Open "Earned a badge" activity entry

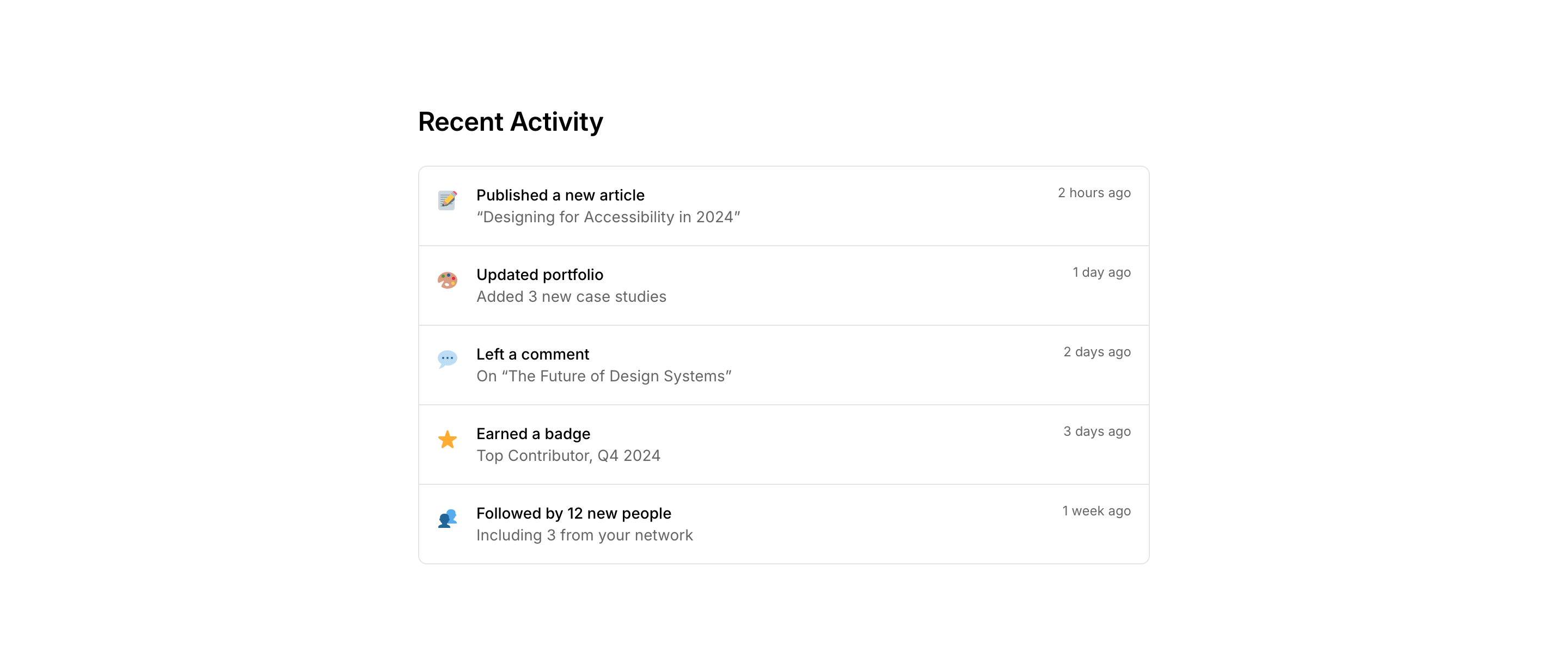pyautogui.click(x=533, y=434)
